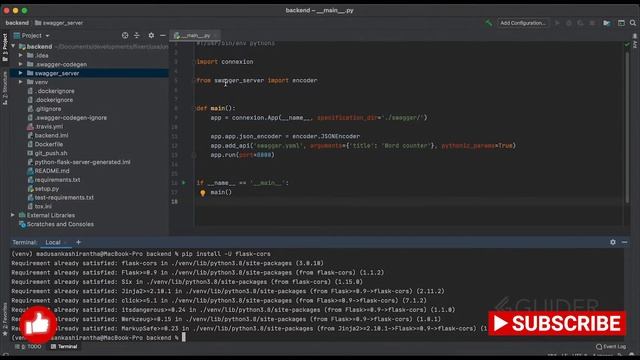This screenshot has width=640, height=360.
Task: Open the Event Log in status bar
Action: click(611, 347)
